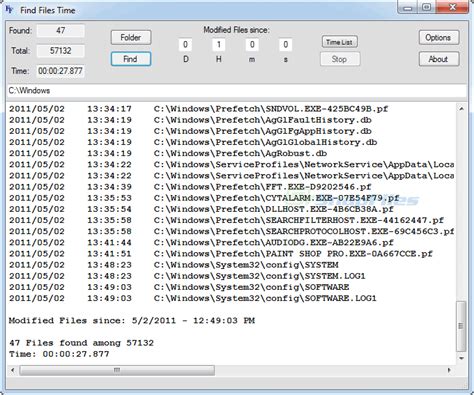Click the Found count value 47

[60, 31]
